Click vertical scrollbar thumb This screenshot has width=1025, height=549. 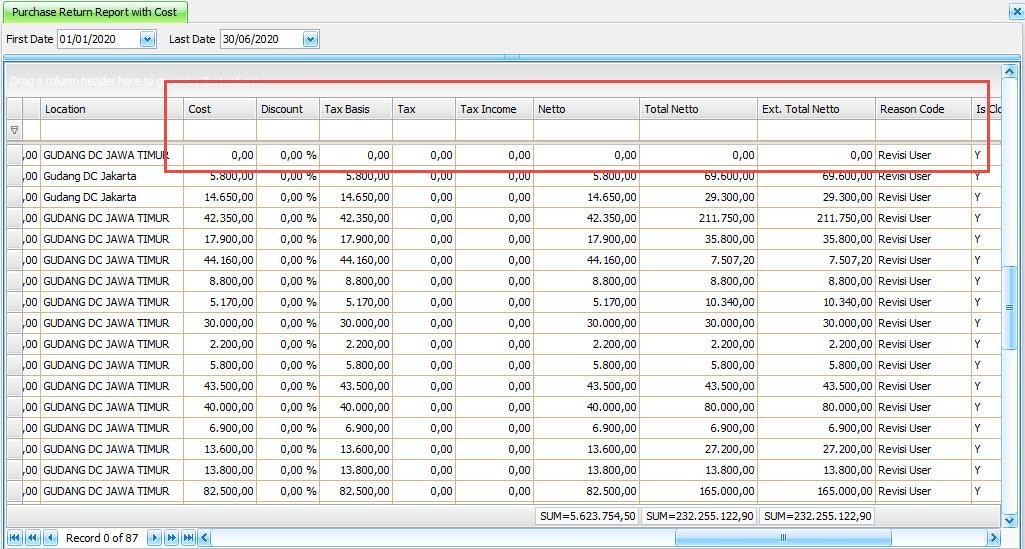click(1010, 307)
